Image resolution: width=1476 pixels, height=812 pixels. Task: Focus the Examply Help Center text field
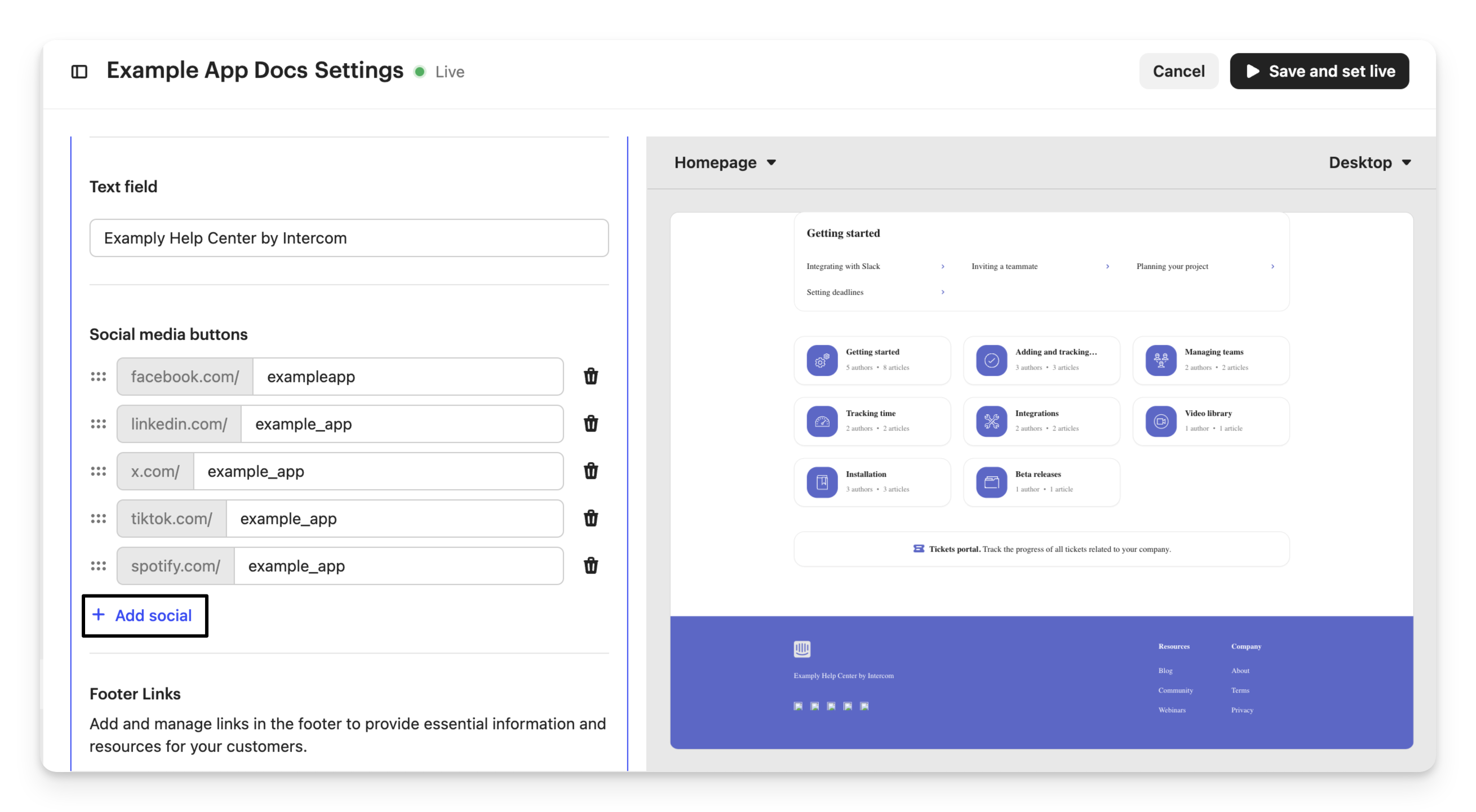tap(348, 238)
